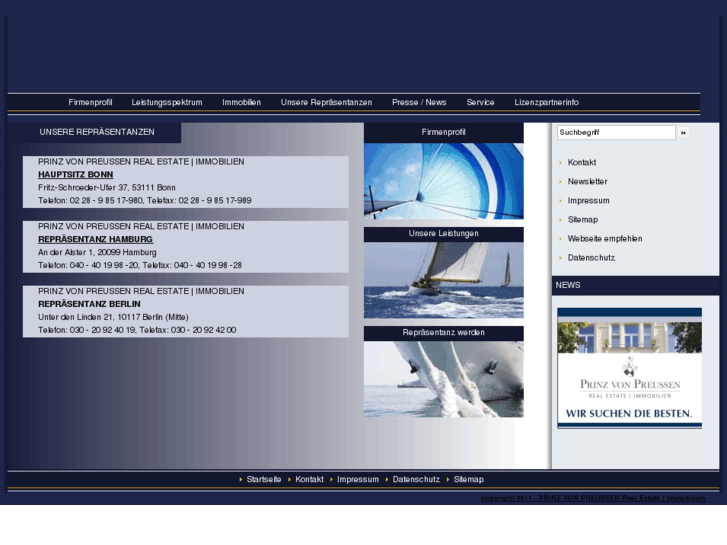
Task: Click the NEWS section header
Action: [x=635, y=285]
